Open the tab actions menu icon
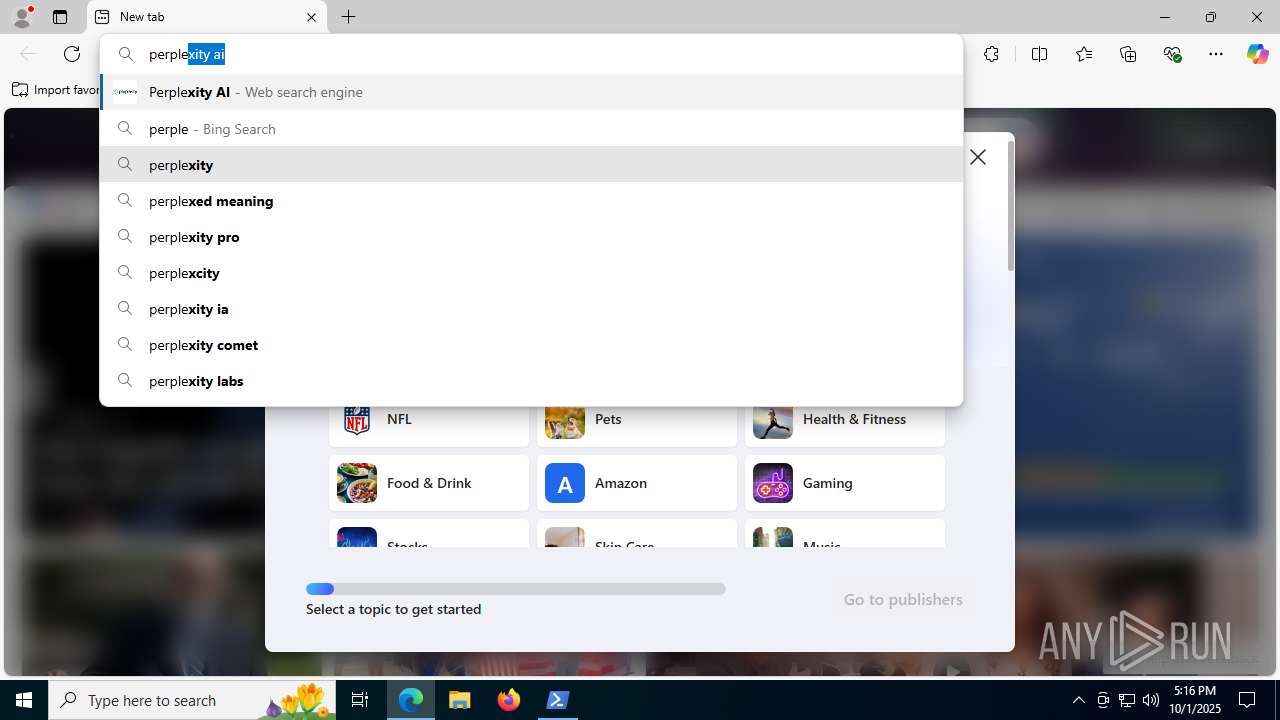The height and width of the screenshot is (720, 1280). click(60, 17)
